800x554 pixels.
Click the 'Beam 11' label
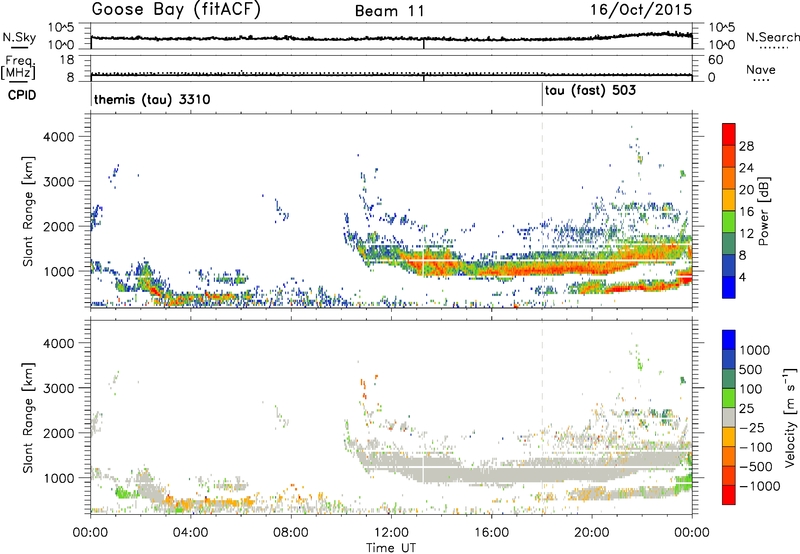coord(390,11)
